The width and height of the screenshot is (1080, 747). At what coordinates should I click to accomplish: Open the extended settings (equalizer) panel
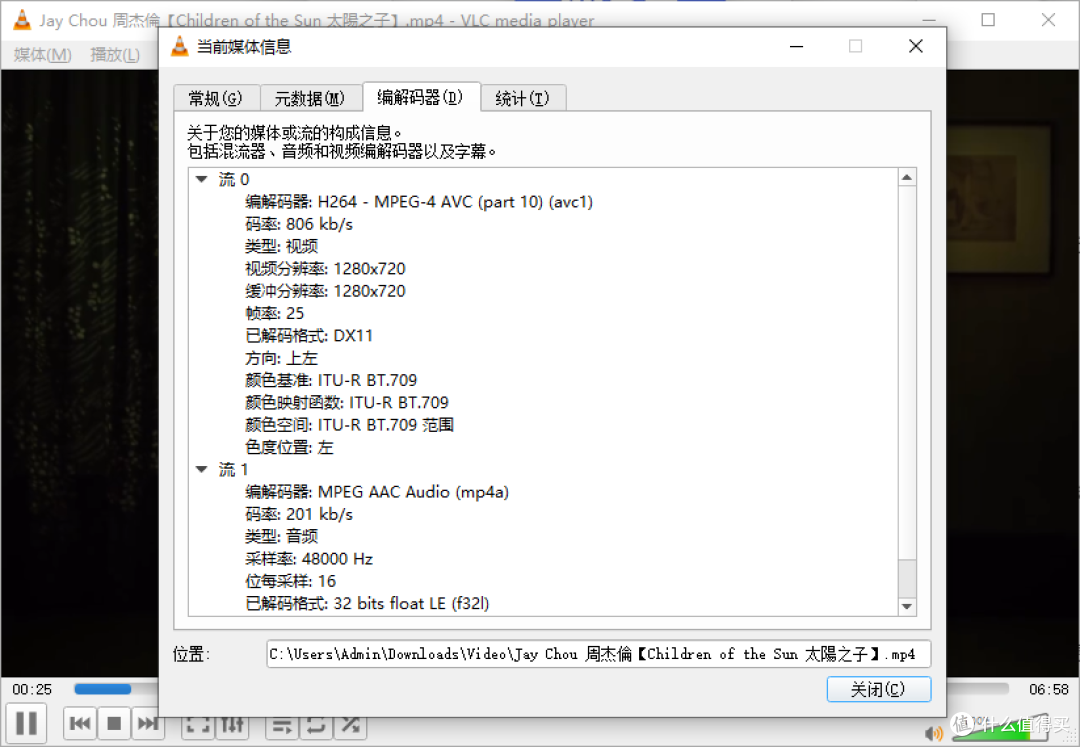click(232, 725)
